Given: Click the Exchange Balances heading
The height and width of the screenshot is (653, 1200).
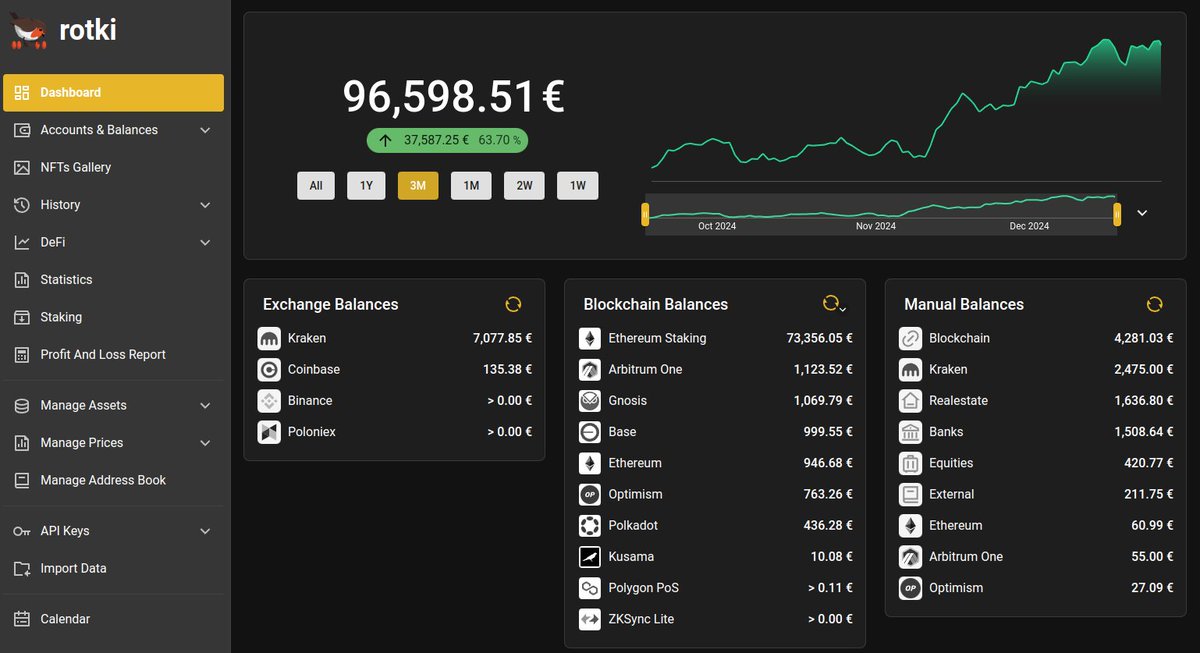Looking at the screenshot, I should pyautogui.click(x=330, y=304).
